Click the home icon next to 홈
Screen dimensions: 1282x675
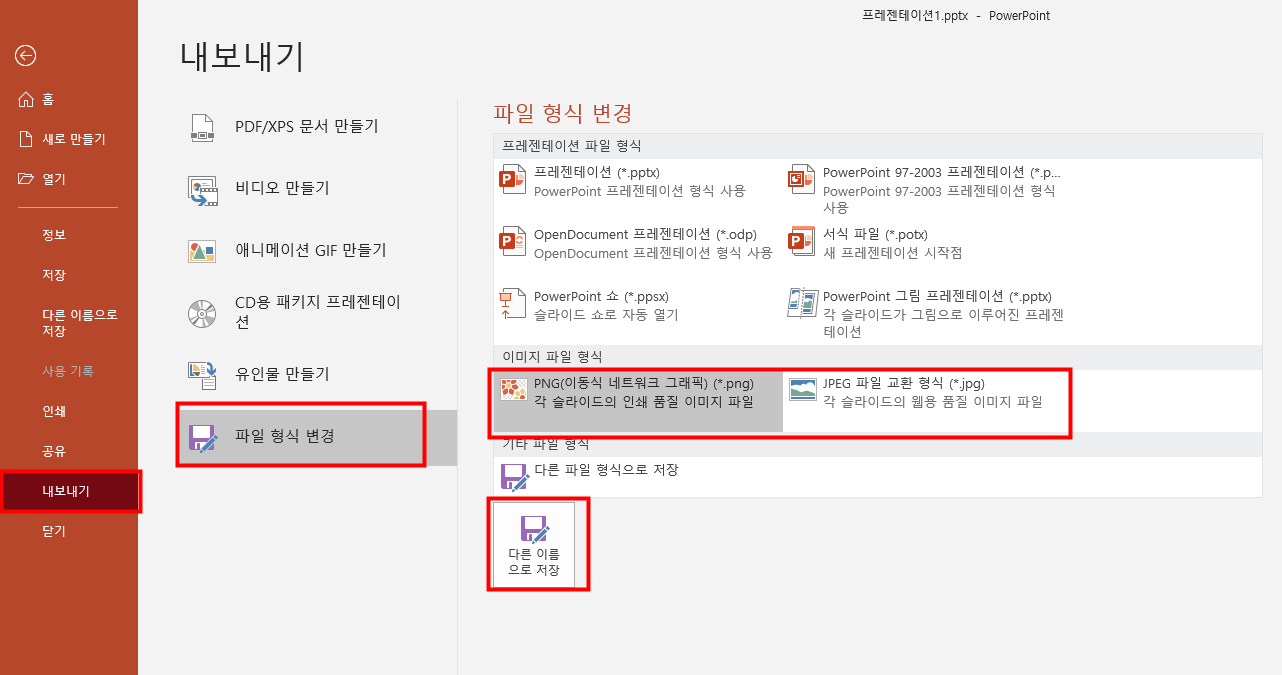pos(26,99)
